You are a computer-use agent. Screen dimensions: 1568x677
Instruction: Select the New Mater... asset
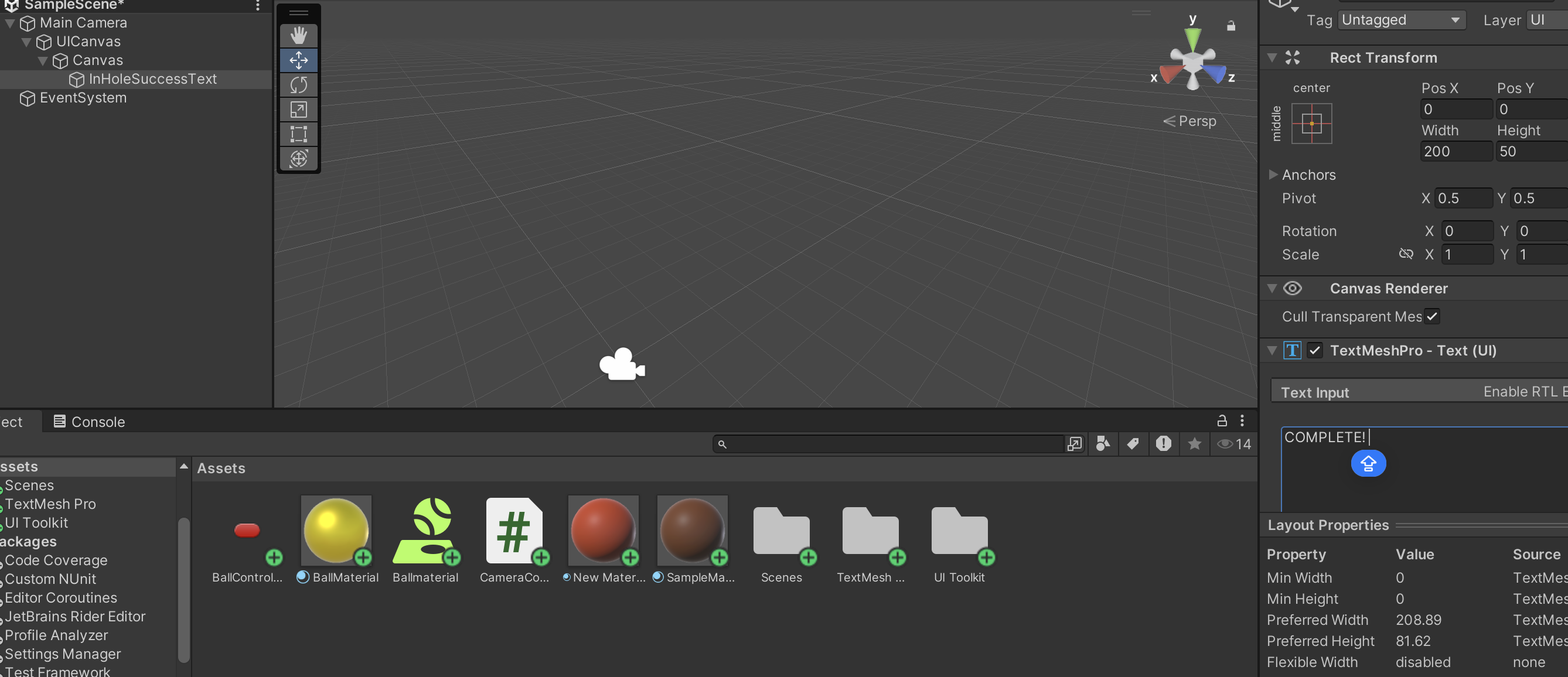click(603, 540)
